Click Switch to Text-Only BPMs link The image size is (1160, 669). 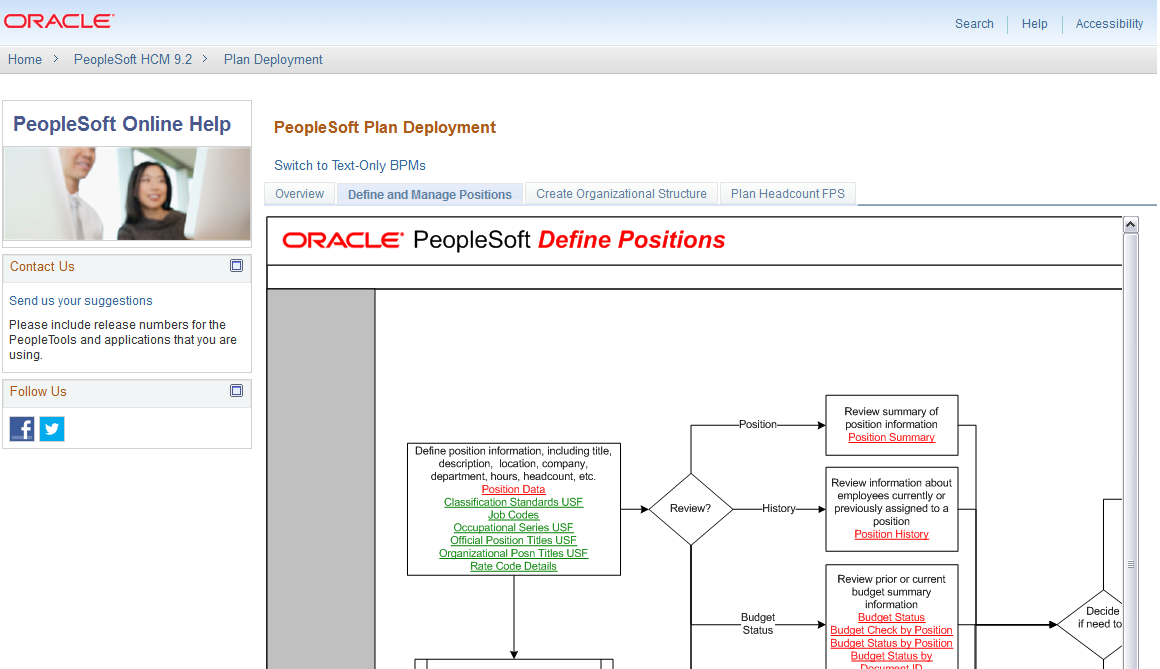[350, 166]
